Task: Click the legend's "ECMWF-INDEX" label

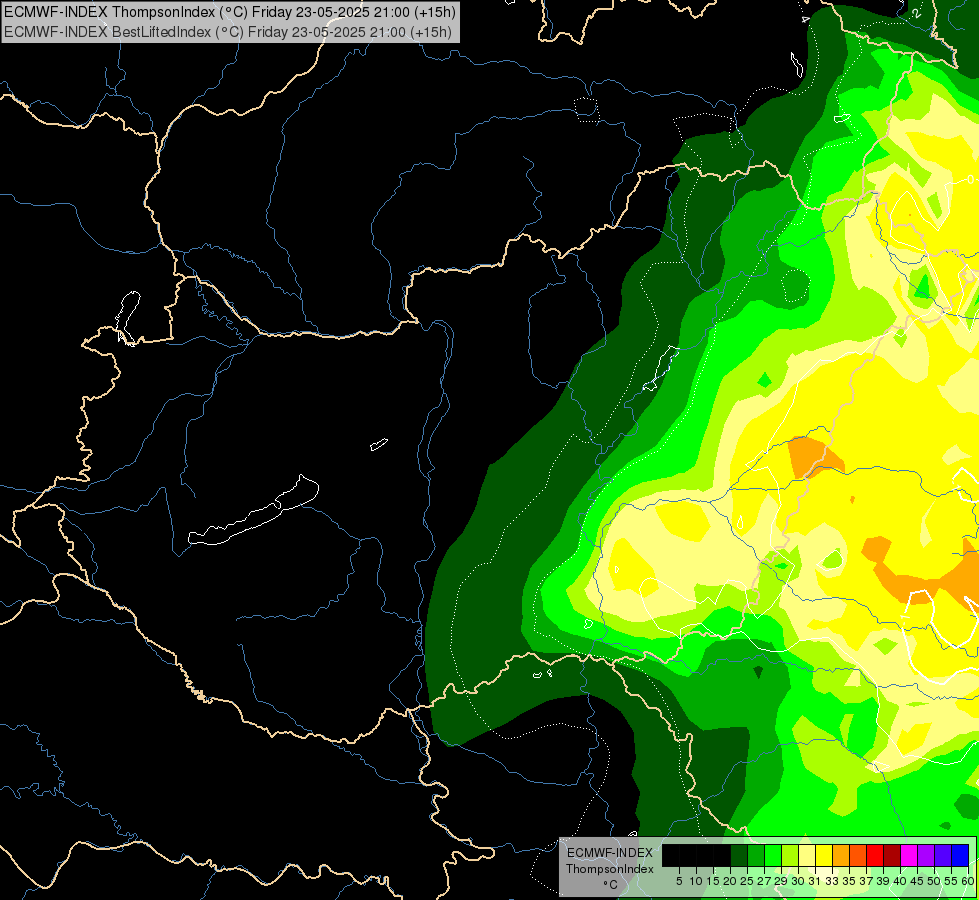Action: point(610,853)
